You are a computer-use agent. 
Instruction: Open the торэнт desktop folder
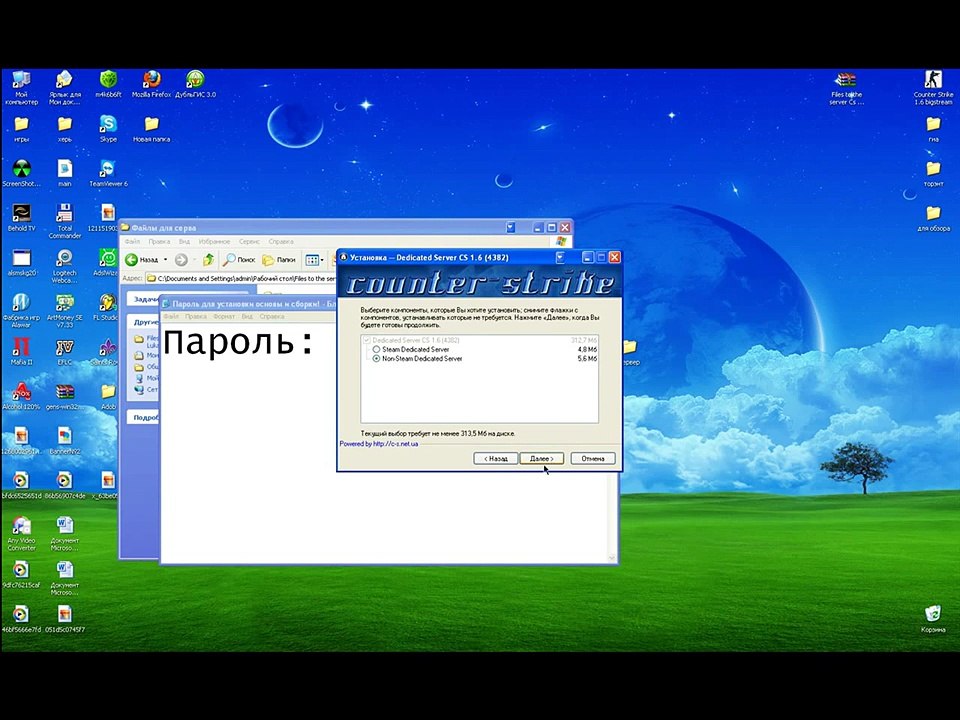point(933,173)
